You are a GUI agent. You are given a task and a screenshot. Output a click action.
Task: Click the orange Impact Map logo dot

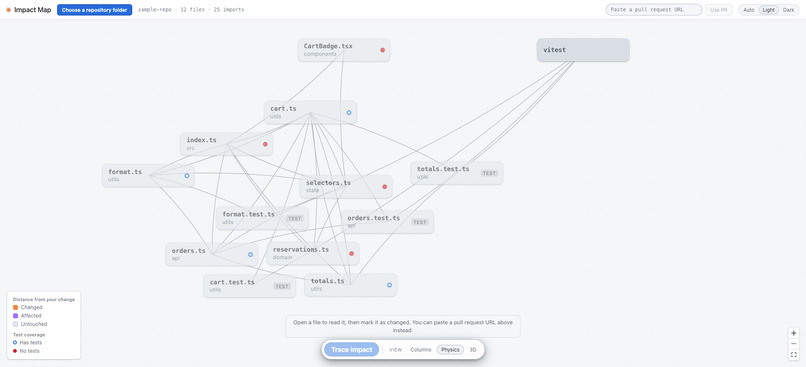8,10
